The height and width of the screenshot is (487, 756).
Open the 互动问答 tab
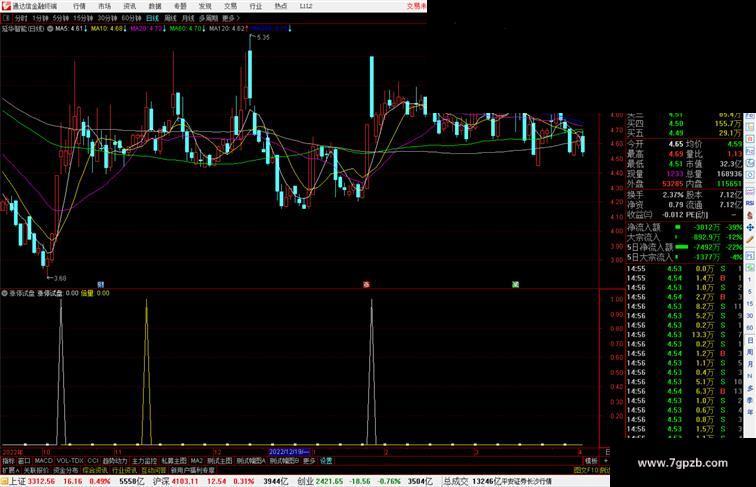(x=154, y=470)
